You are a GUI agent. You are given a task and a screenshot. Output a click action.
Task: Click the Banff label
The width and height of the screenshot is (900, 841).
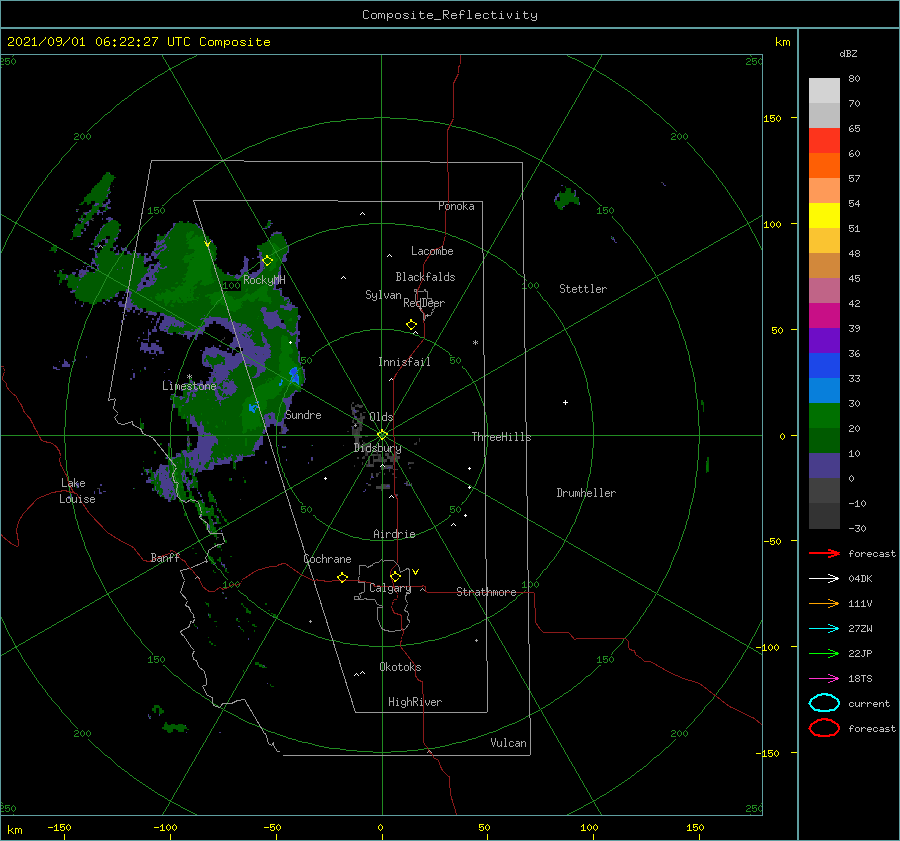pos(165,557)
